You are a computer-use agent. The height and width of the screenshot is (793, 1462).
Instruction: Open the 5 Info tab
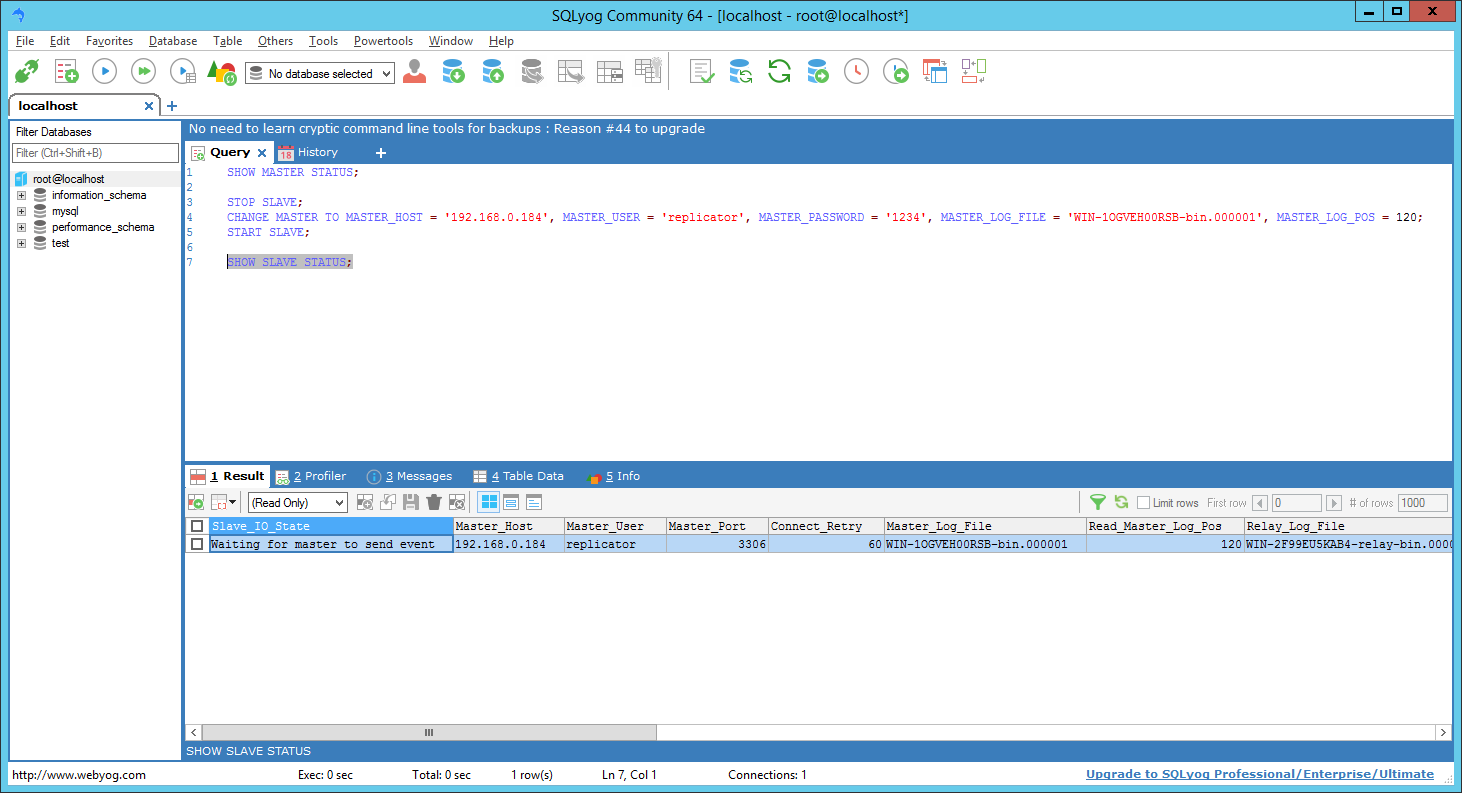tap(613, 476)
